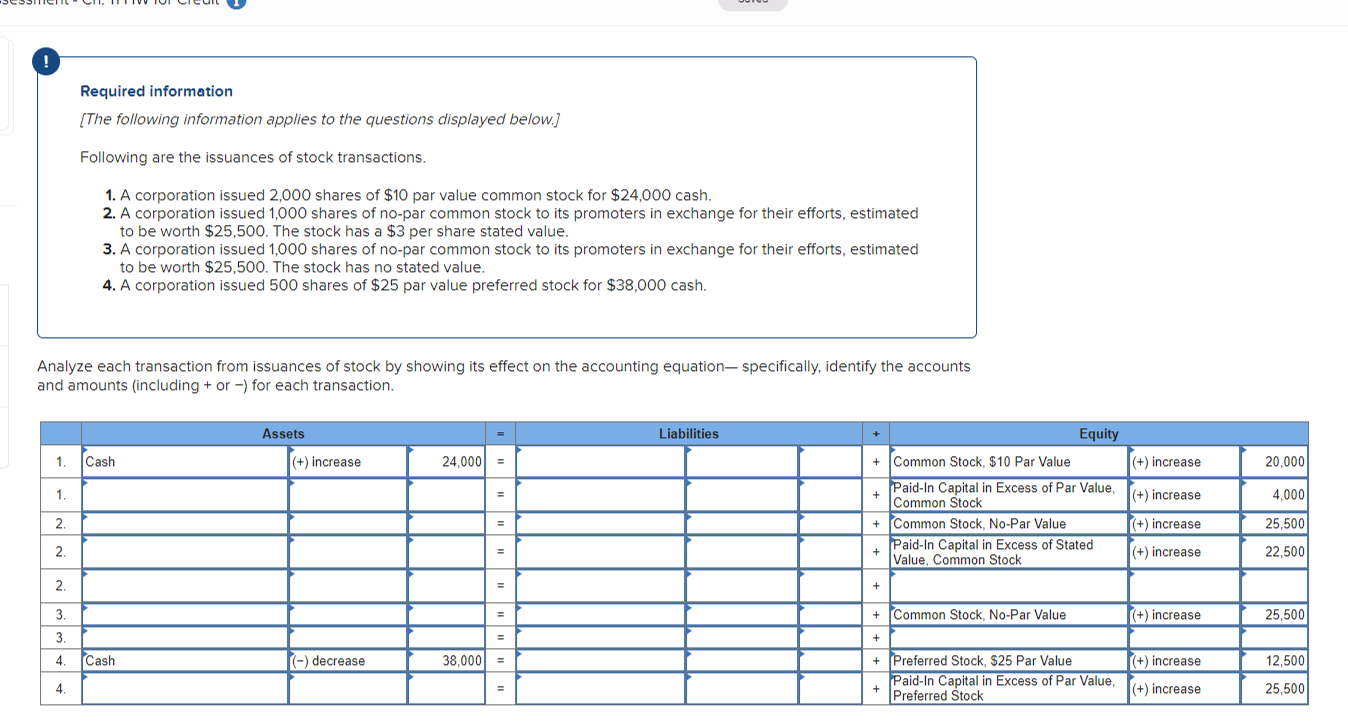This screenshot has height=723, width=1348.
Task: Open the "Common Stock, $10 Par Value" dropdown
Action: coord(1004,461)
